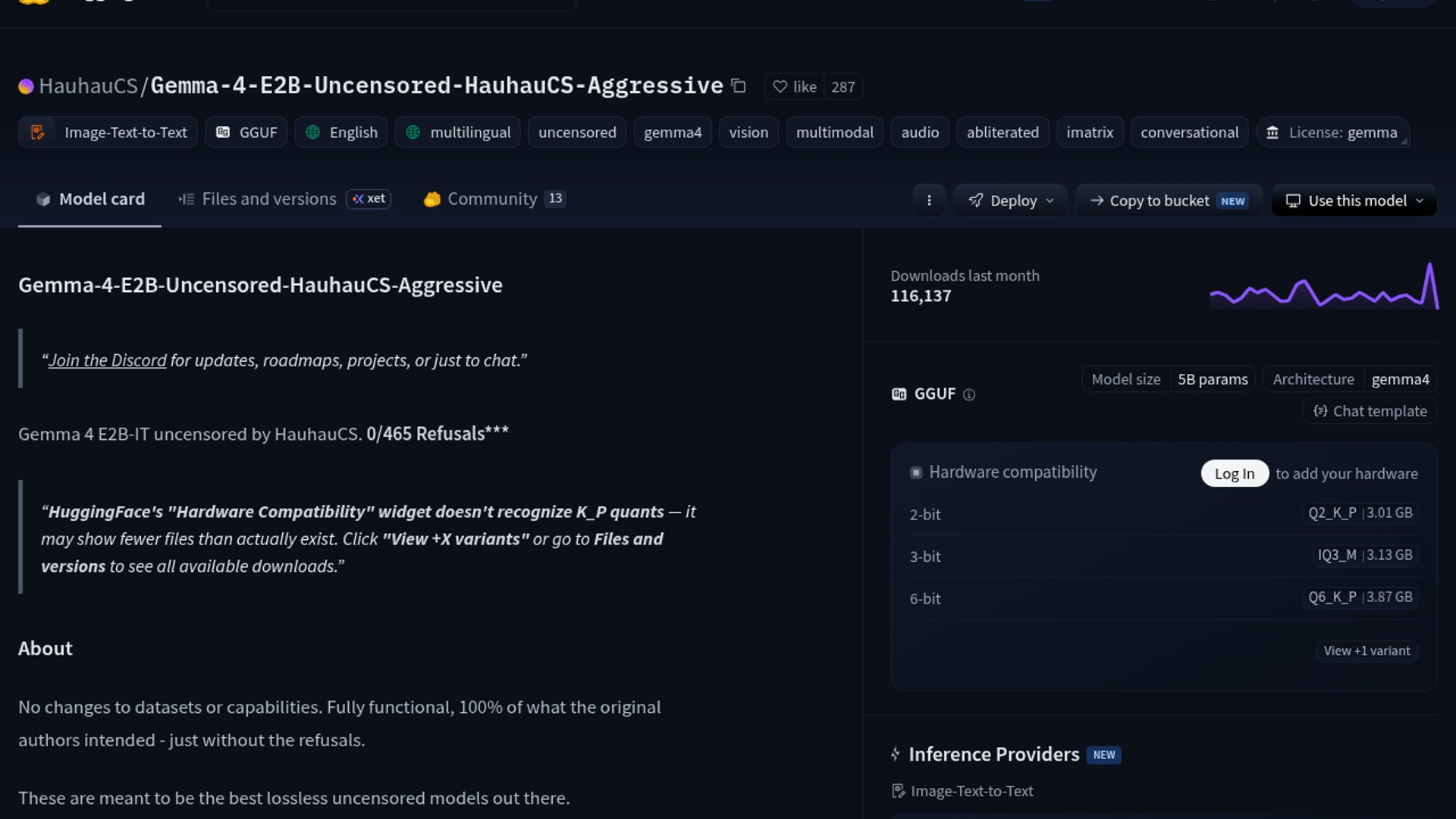This screenshot has width=1456, height=819.
Task: Click the Community count badge 13
Action: 556,199
